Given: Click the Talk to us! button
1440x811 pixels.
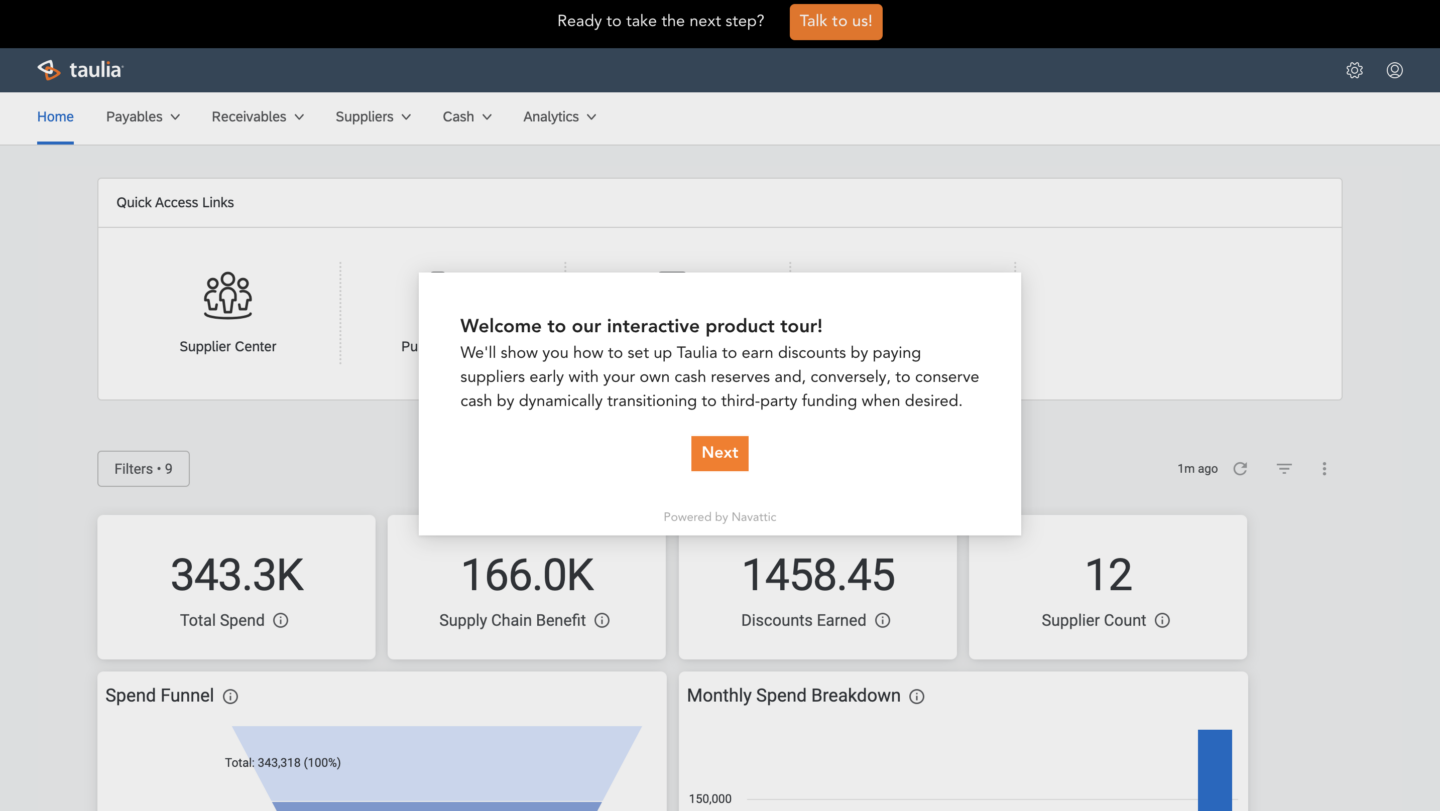Looking at the screenshot, I should click(835, 21).
